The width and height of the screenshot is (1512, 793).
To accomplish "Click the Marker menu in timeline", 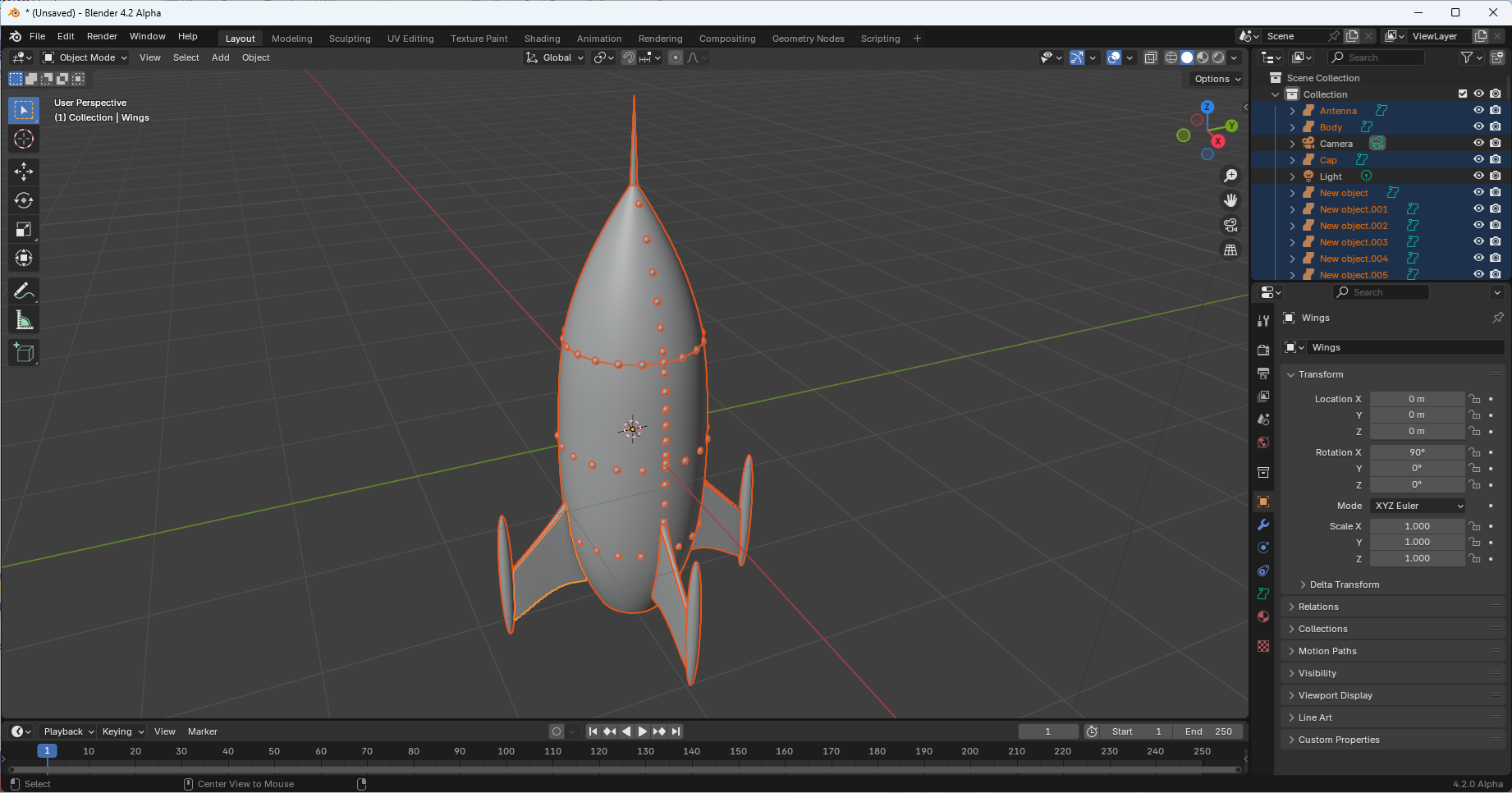I will click(203, 731).
